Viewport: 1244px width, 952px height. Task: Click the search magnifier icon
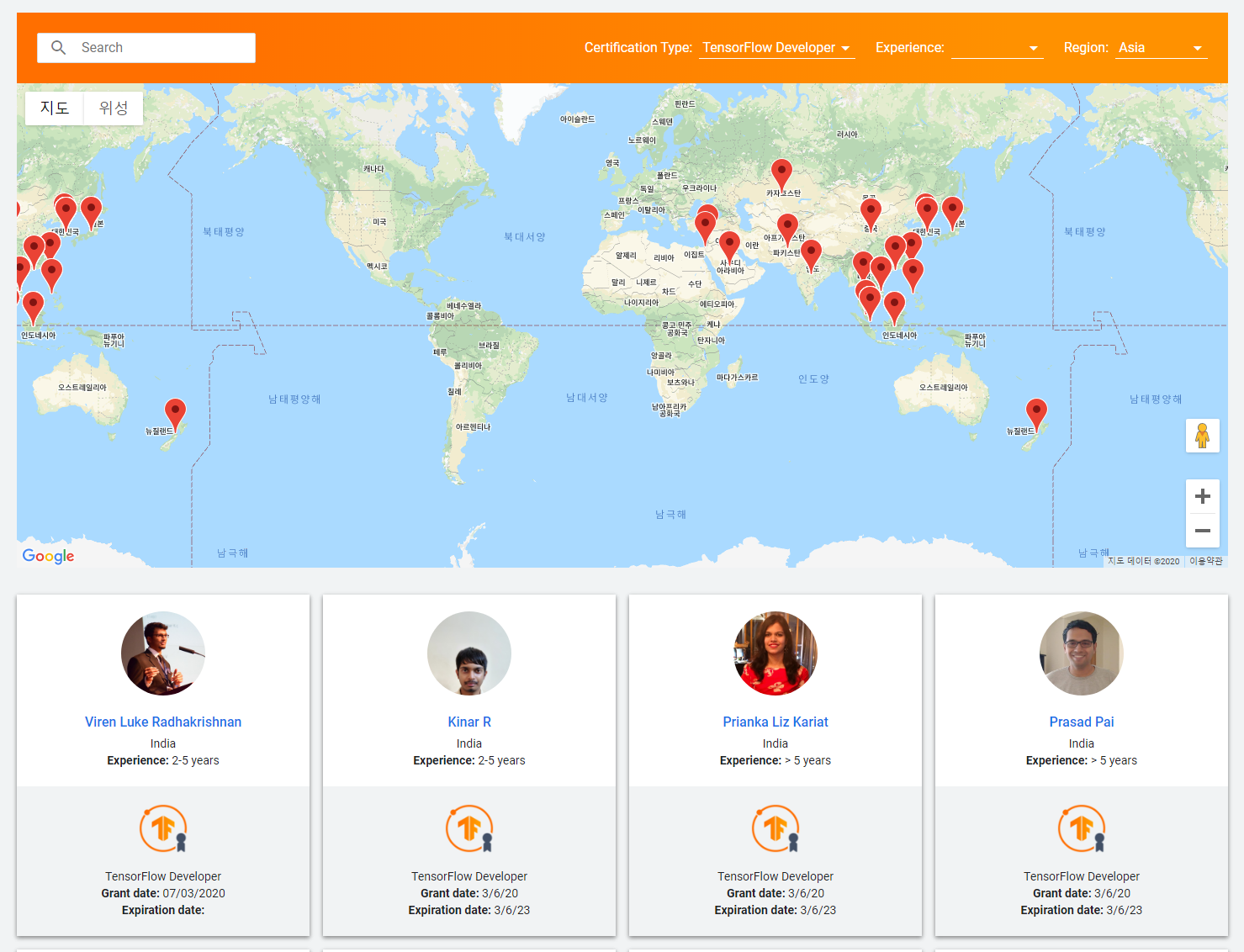coord(58,48)
